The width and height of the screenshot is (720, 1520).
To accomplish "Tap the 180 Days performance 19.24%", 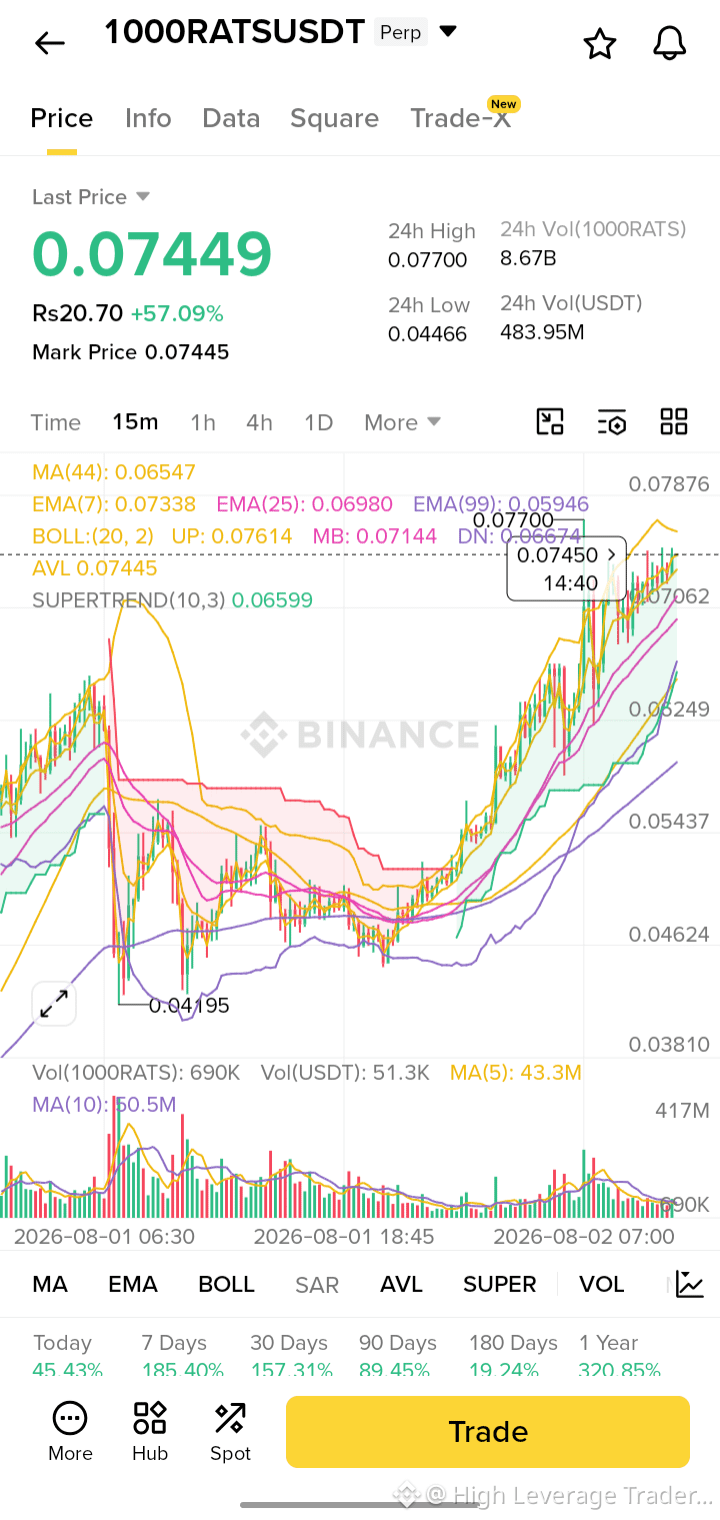I will [504, 1371].
